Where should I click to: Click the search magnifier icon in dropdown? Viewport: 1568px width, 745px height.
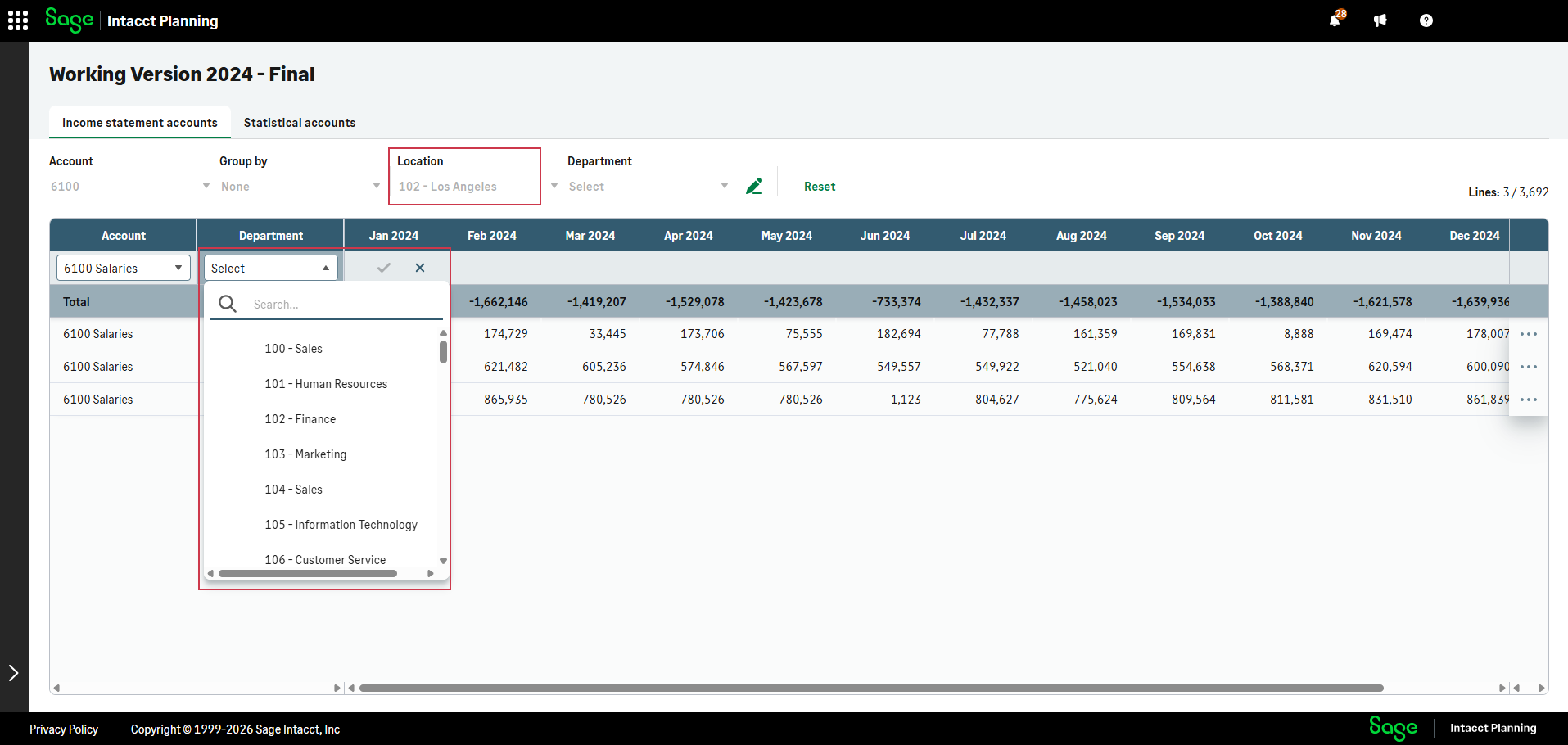[x=228, y=304]
